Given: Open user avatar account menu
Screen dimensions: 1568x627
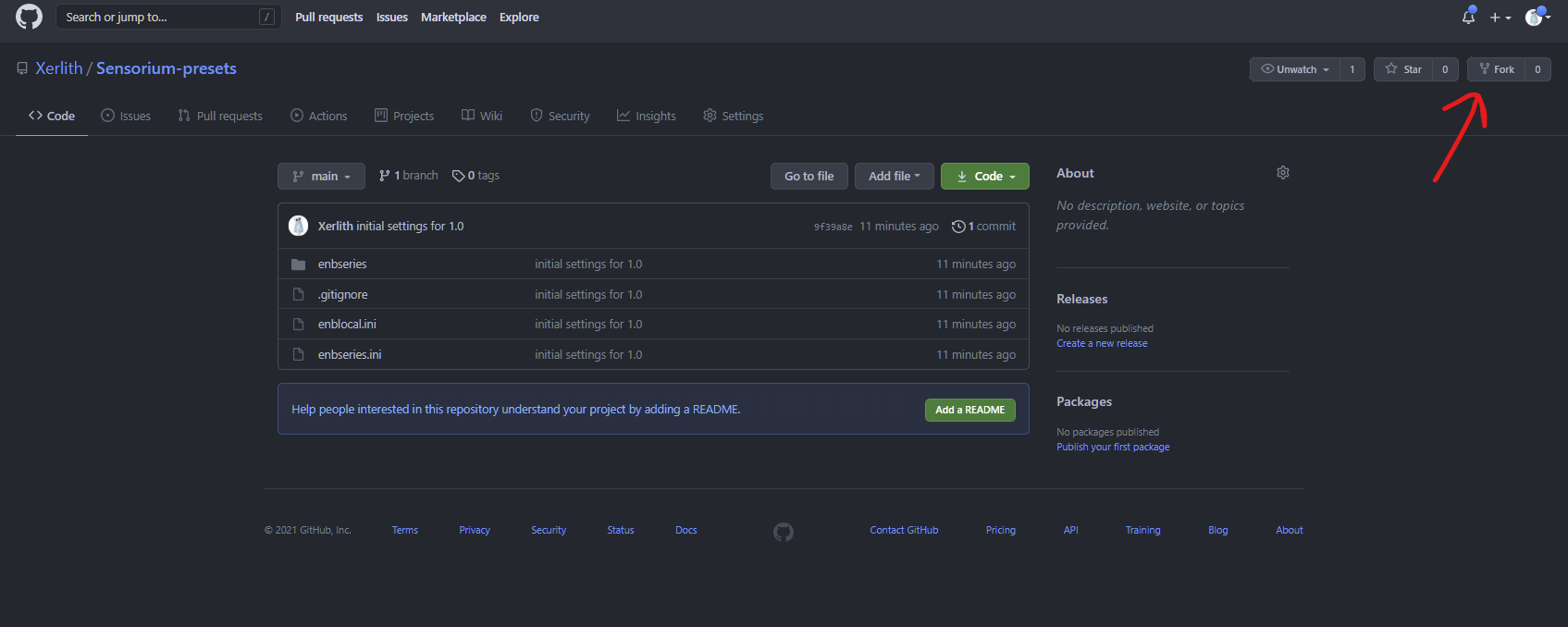Looking at the screenshot, I should point(1537,17).
